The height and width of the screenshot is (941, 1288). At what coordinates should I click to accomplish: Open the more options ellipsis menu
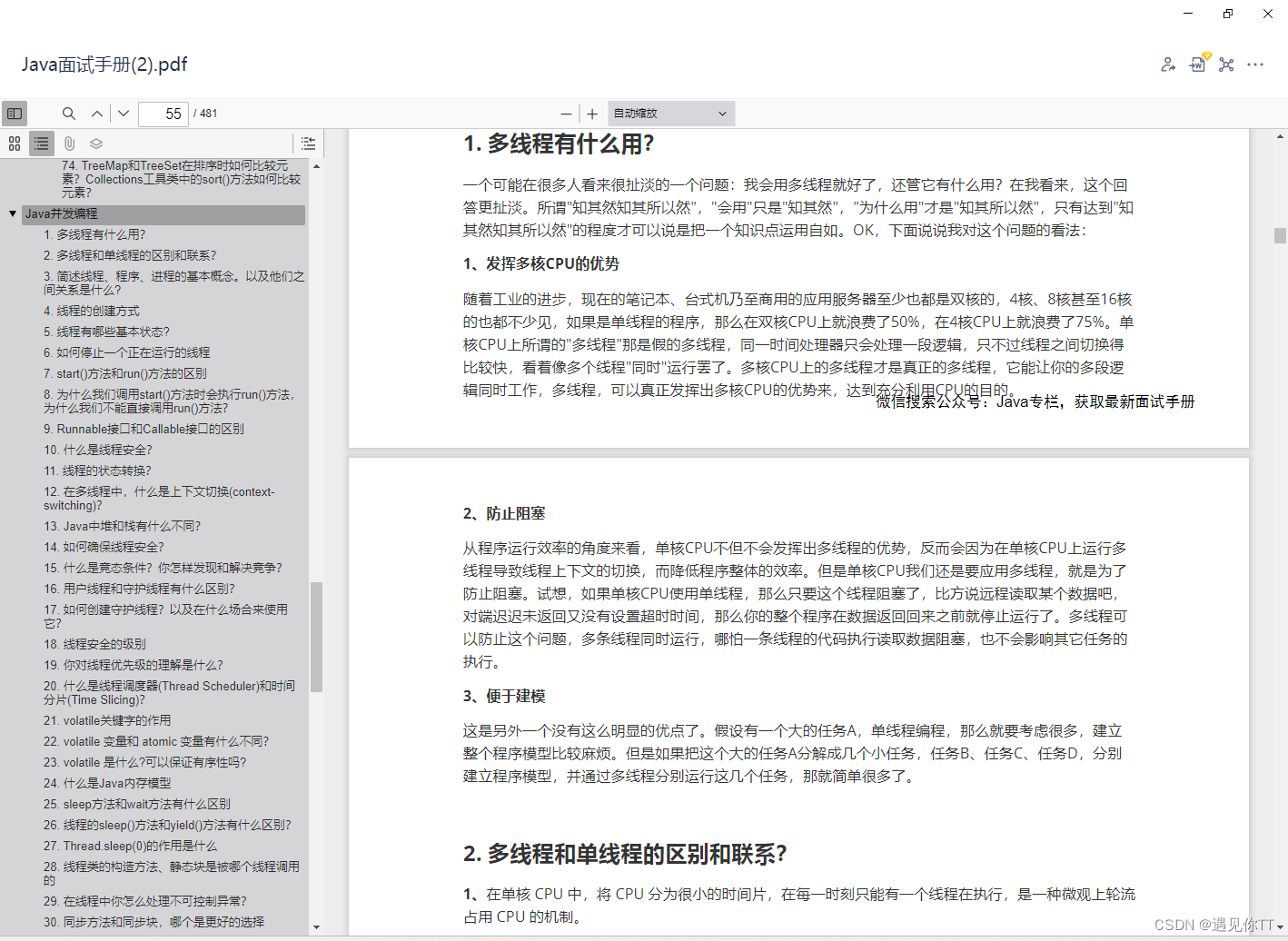1255,64
